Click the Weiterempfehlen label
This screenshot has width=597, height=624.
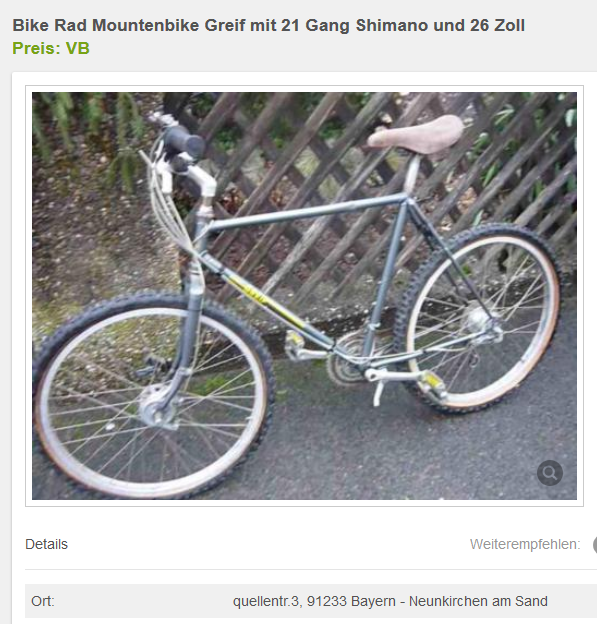click(x=525, y=544)
